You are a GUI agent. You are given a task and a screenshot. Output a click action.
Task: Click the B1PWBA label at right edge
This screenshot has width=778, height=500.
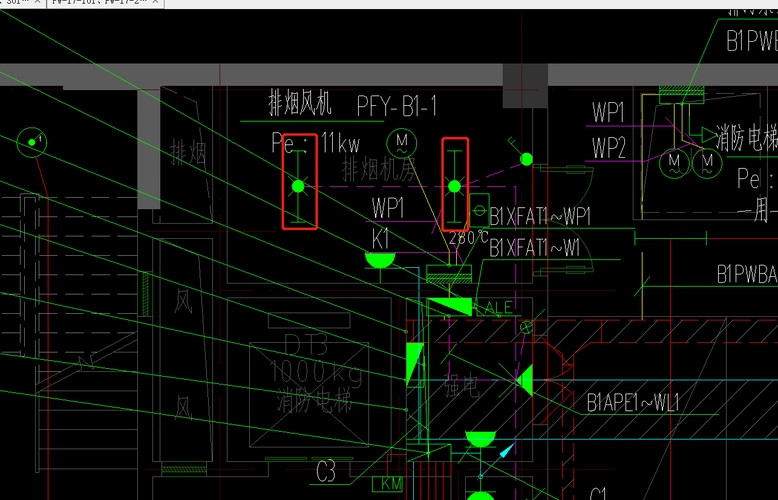[x=747, y=275]
